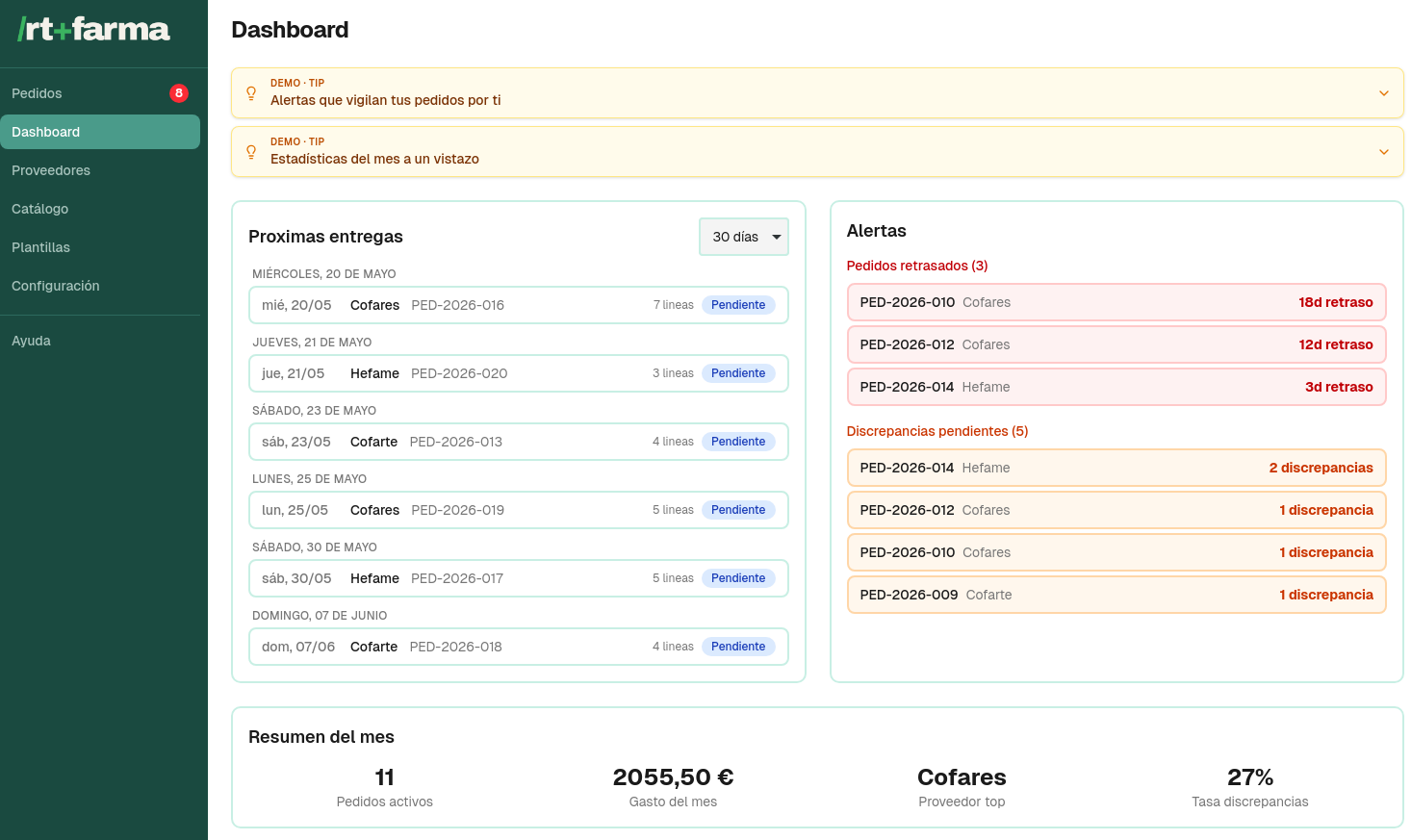The height and width of the screenshot is (840, 1411).
Task: Open PED-2026-009 Cofarte discrepancy alert
Action: (1116, 595)
